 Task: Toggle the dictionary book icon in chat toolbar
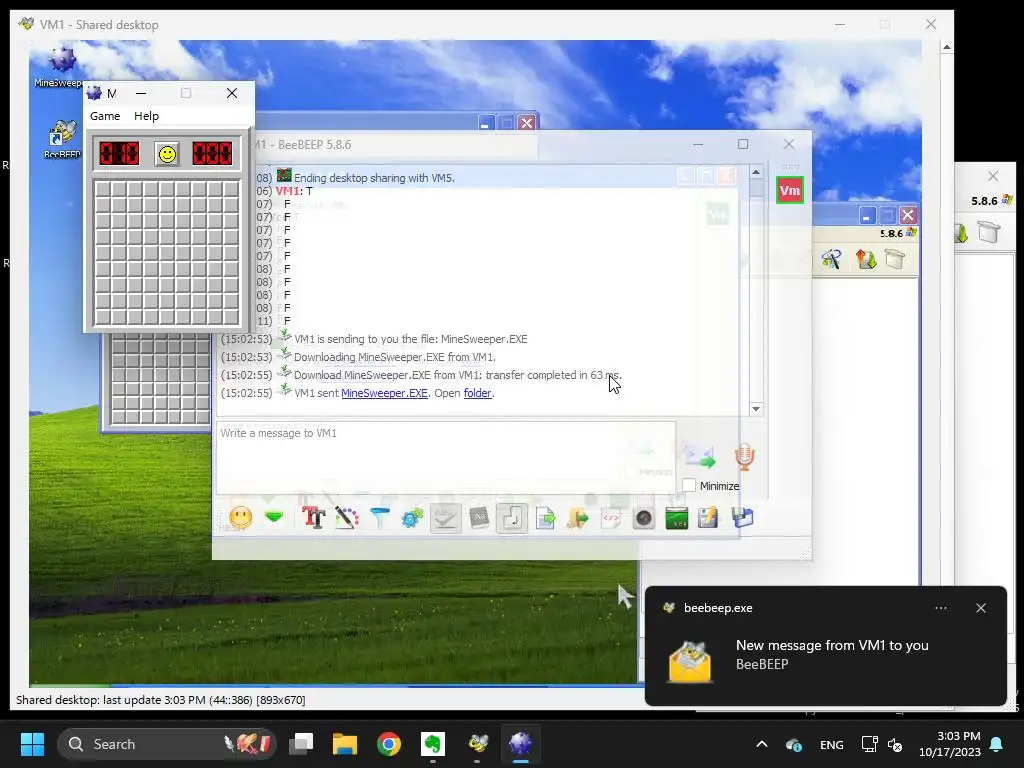479,518
